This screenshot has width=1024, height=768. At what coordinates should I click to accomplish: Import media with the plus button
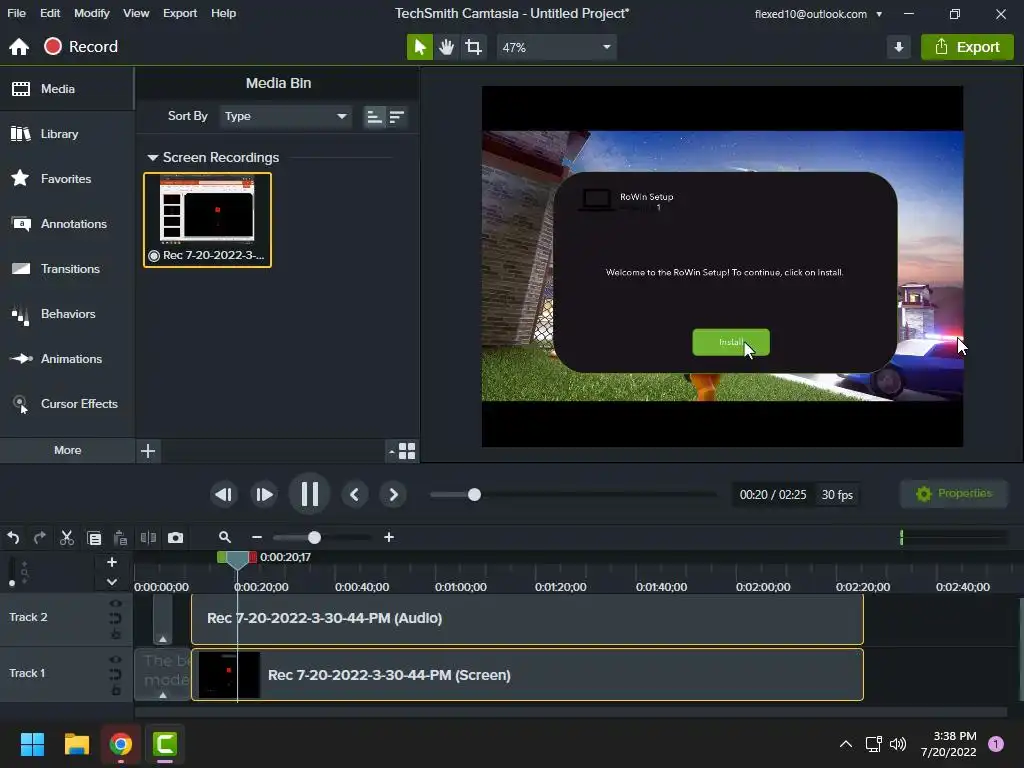pos(148,451)
